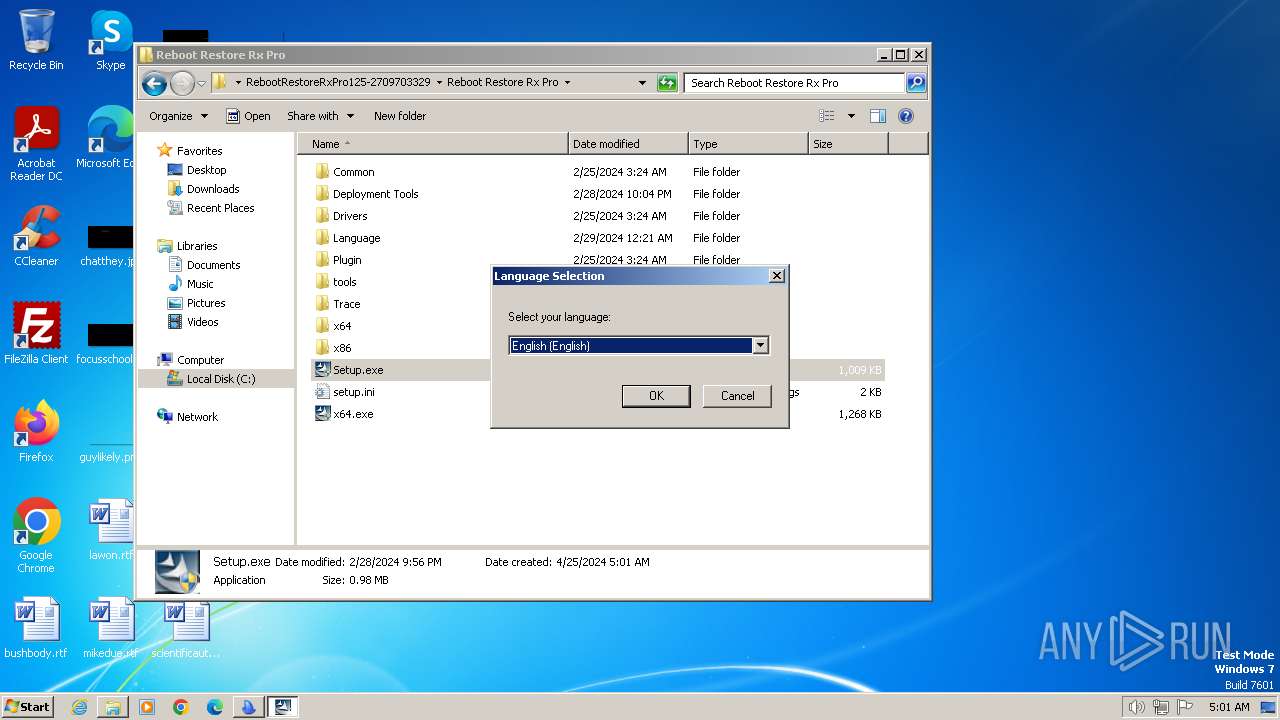This screenshot has height=720, width=1280.
Task: Select Network in navigation pane
Action: [x=187, y=417]
